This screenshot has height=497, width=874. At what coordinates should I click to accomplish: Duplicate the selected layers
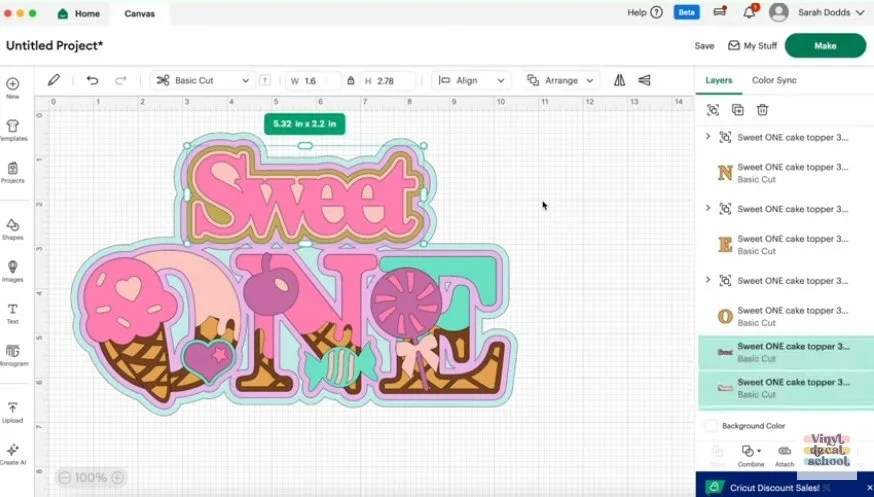coord(737,110)
